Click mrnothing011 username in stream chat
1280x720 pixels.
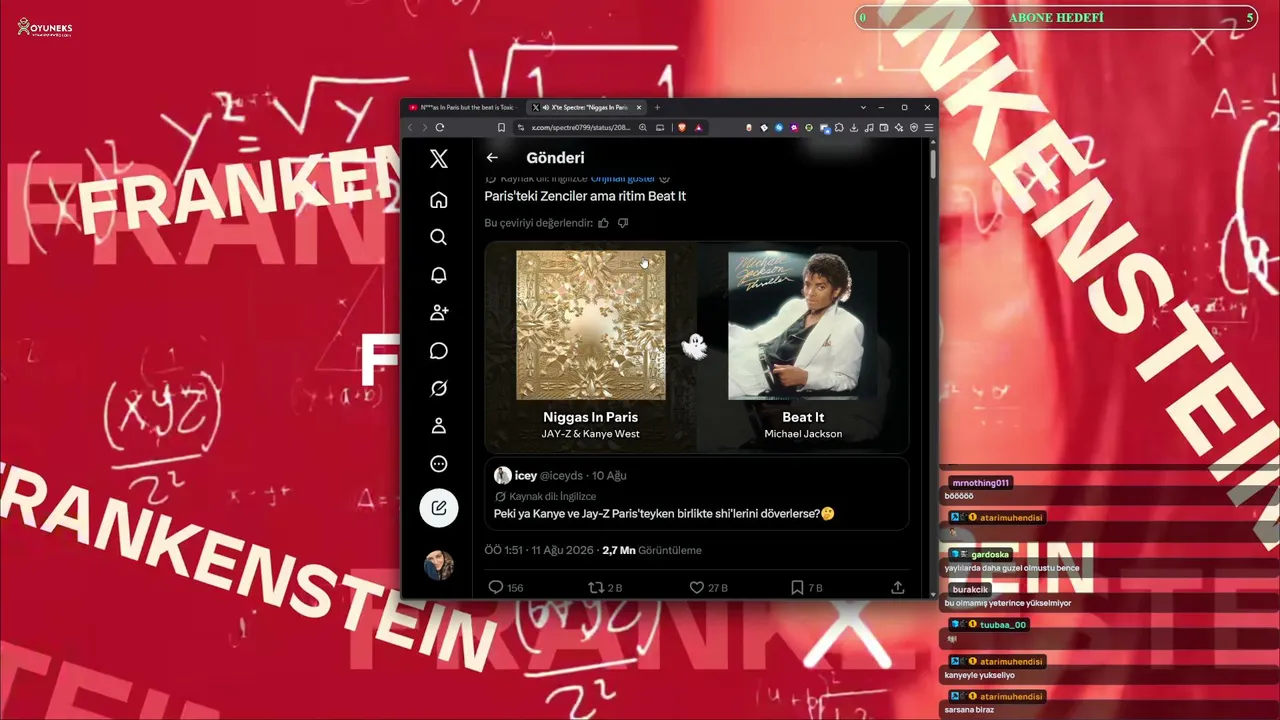pos(981,483)
